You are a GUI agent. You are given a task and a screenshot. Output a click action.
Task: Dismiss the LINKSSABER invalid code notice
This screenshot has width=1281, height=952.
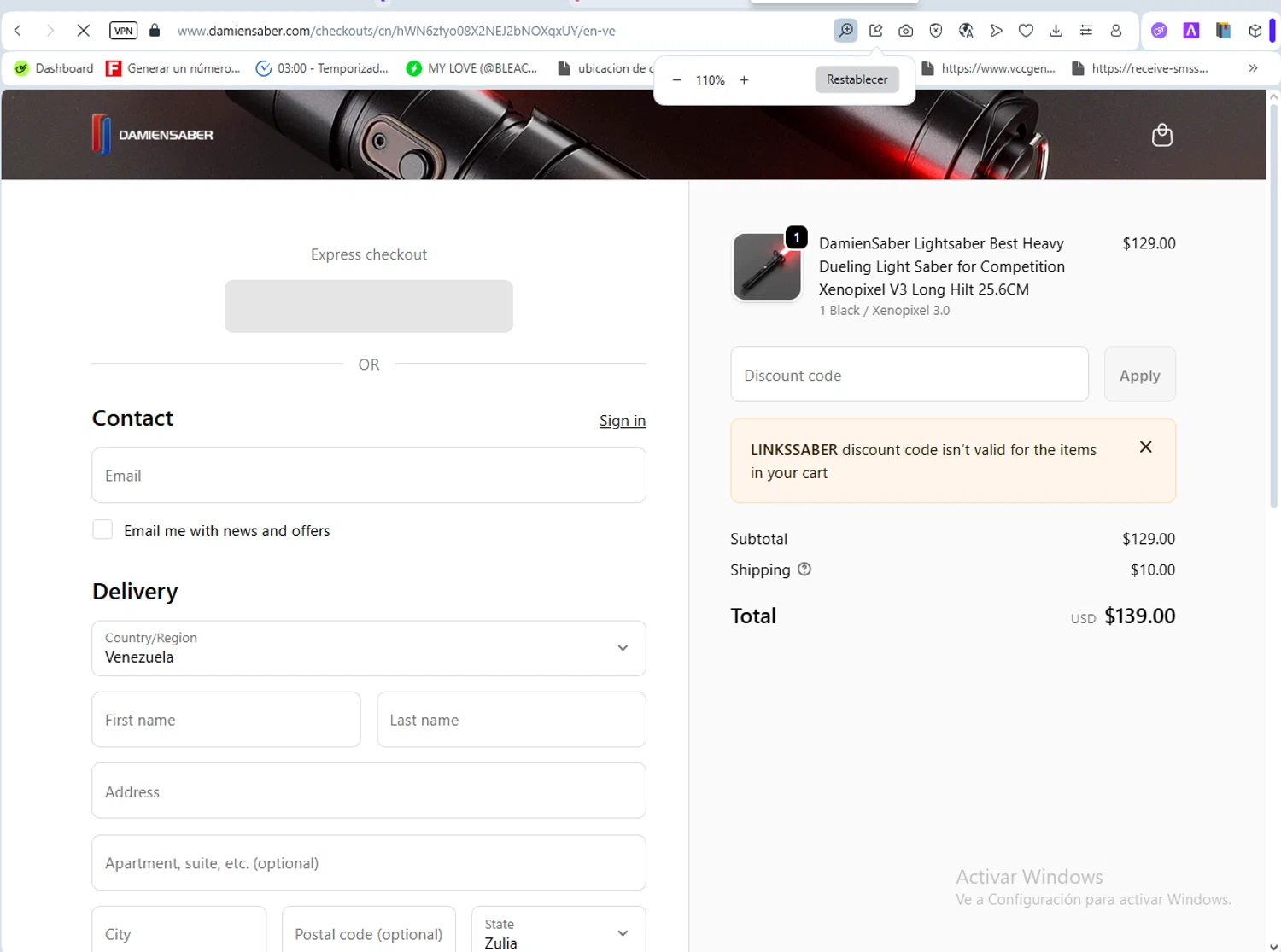(x=1146, y=447)
